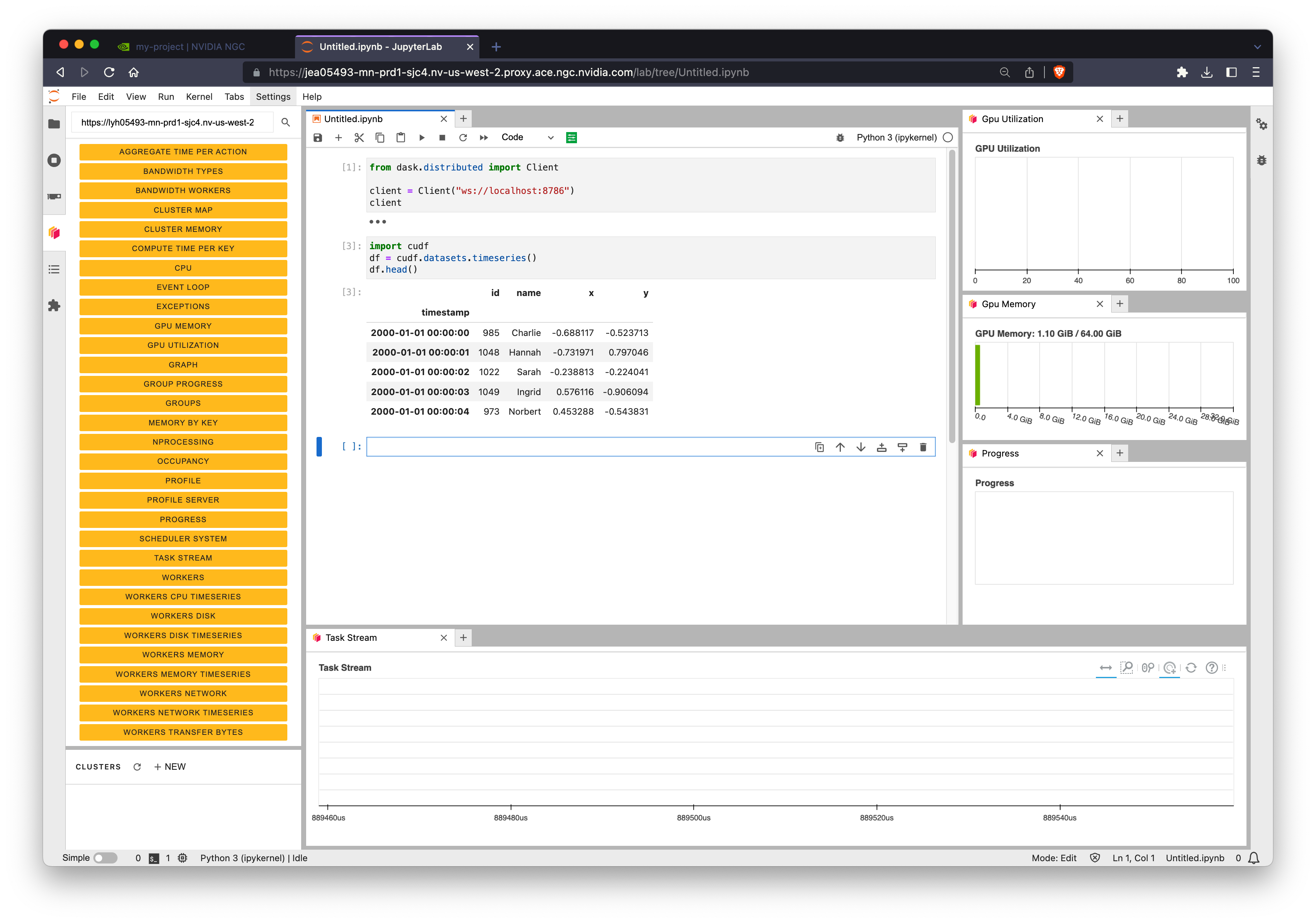Refresh the clusters list
The width and height of the screenshot is (1316, 923).
point(137,767)
